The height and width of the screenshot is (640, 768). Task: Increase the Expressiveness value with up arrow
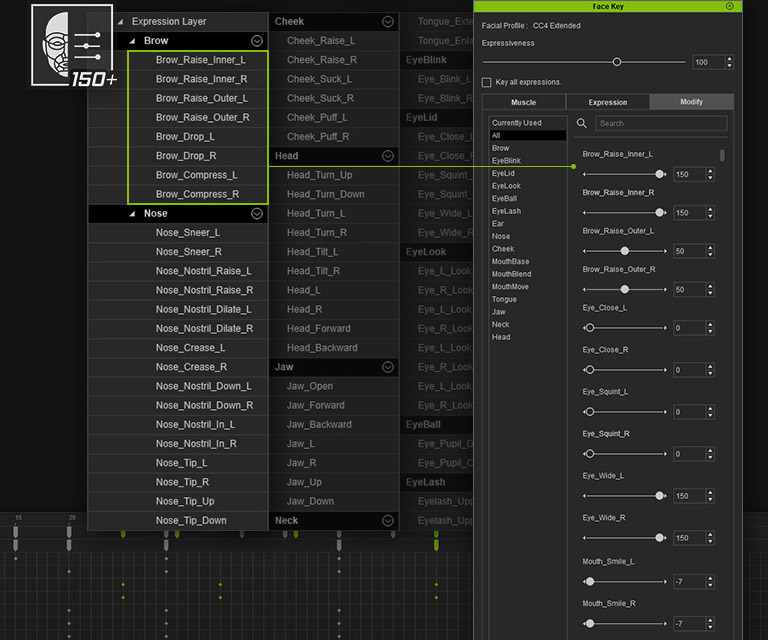click(x=729, y=58)
